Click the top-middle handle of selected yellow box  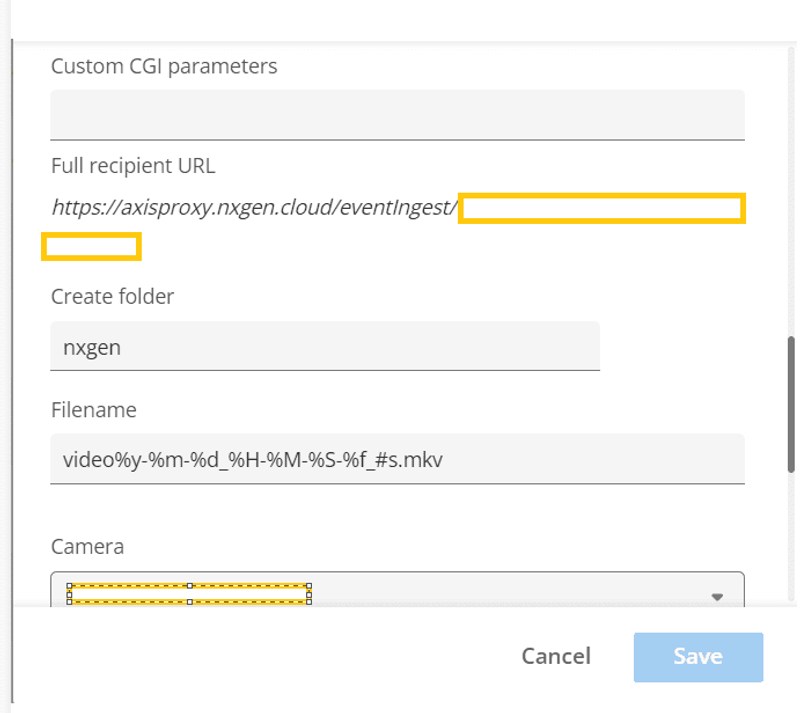click(x=189, y=585)
